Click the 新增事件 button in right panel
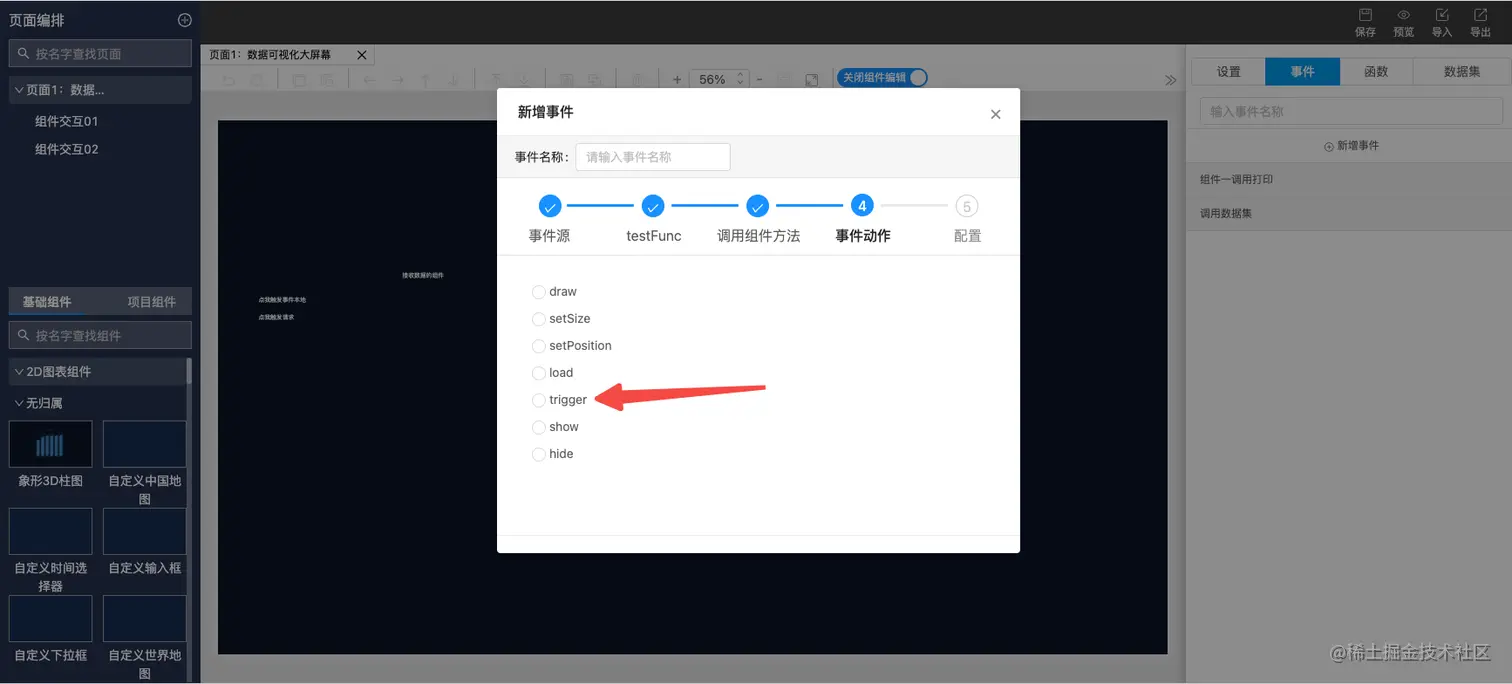The width and height of the screenshot is (1512, 684). [1351, 146]
